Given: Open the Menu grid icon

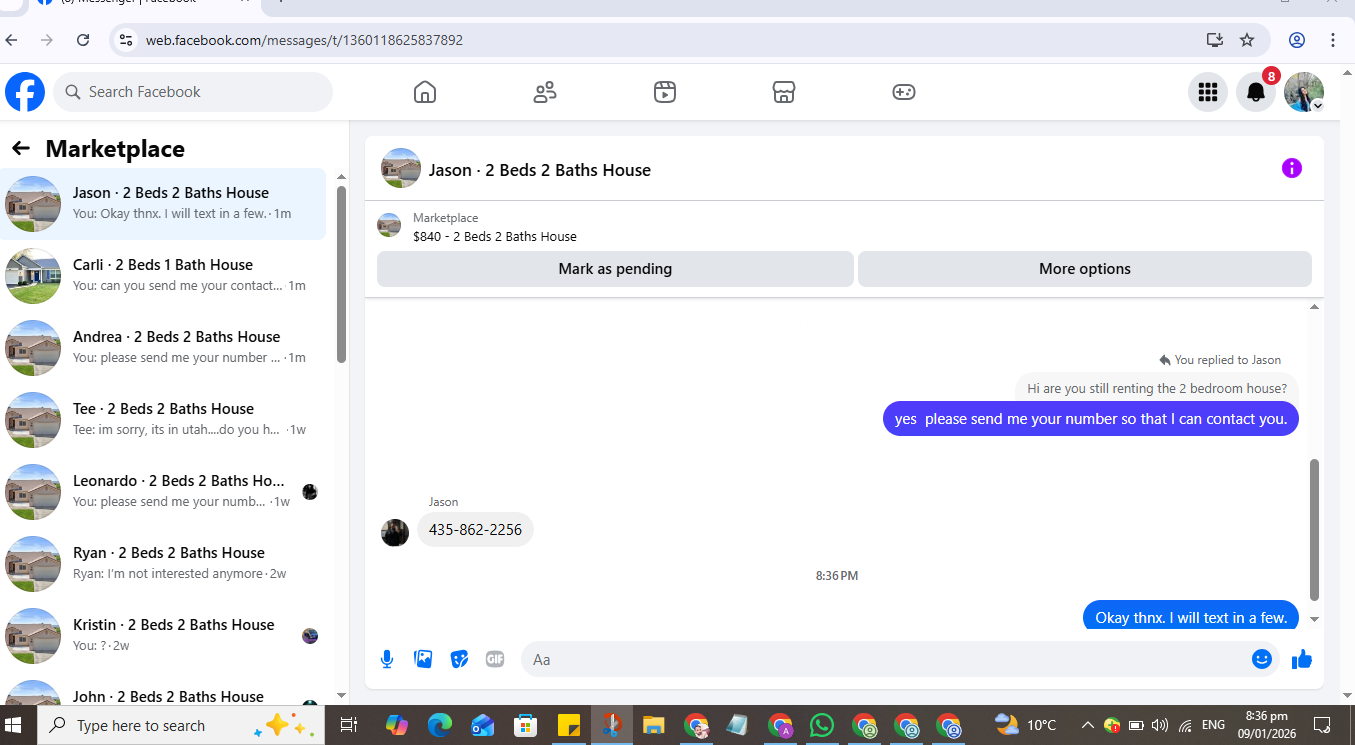Looking at the screenshot, I should click(1208, 92).
